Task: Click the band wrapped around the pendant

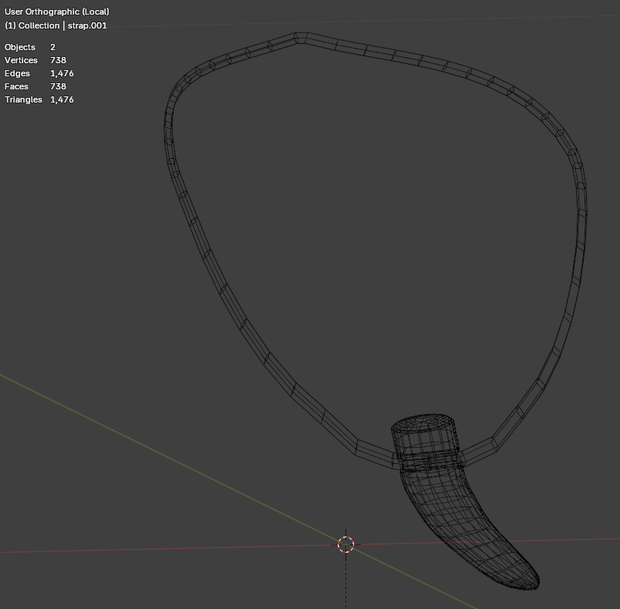Action: [429, 461]
